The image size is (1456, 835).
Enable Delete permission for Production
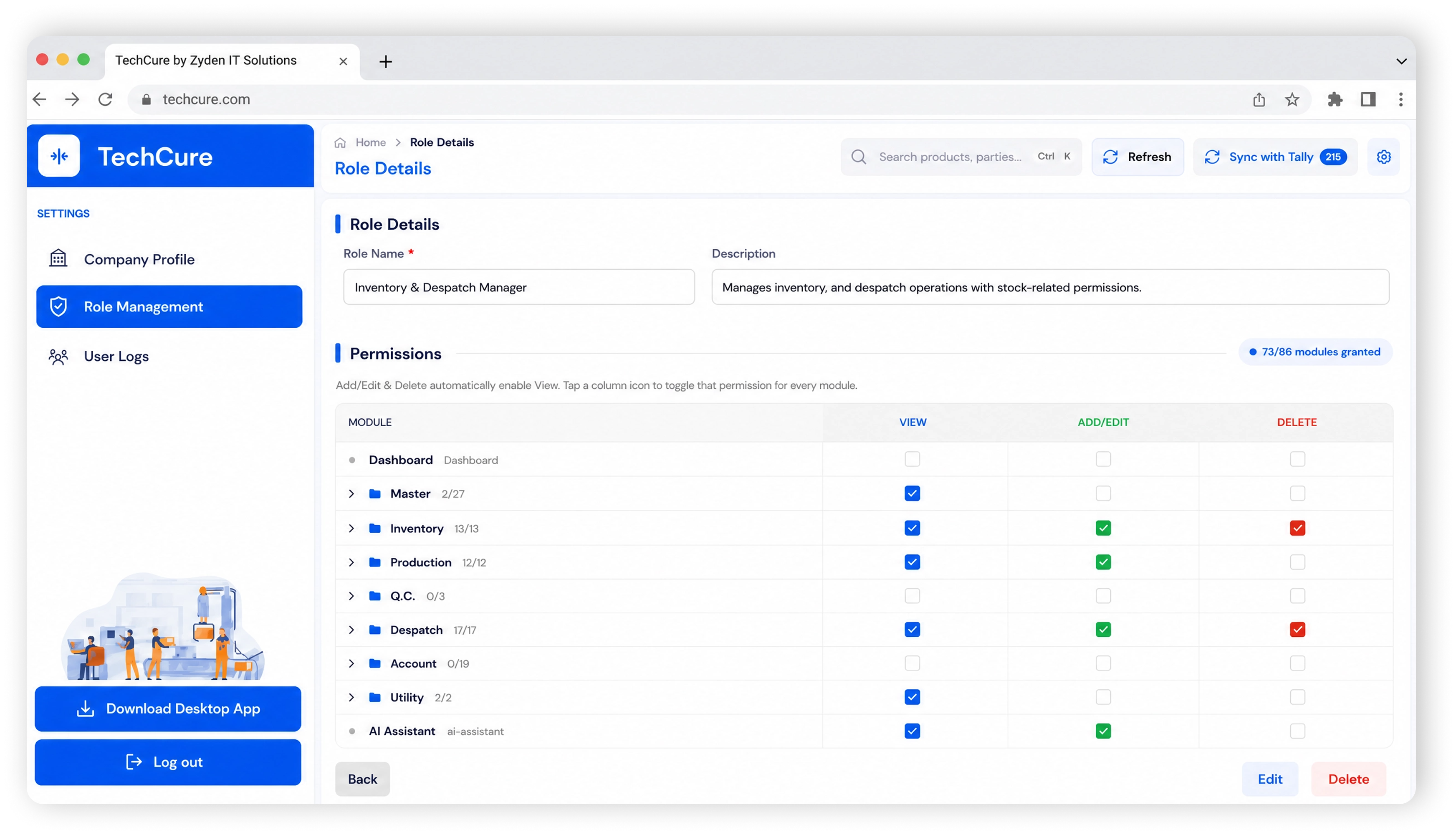(1297, 562)
